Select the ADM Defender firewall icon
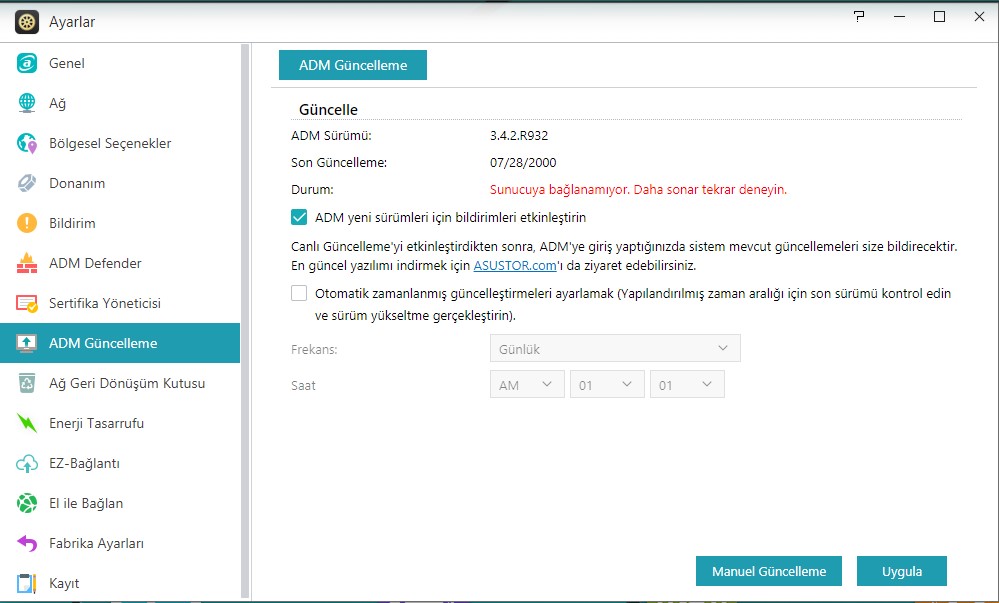This screenshot has width=999, height=603. pyautogui.click(x=28, y=263)
